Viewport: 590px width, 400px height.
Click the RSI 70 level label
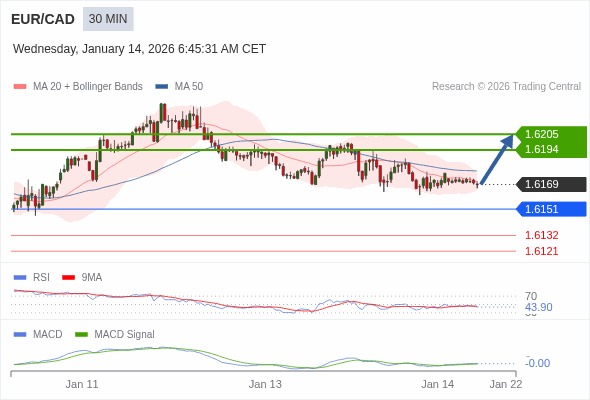coord(531,296)
